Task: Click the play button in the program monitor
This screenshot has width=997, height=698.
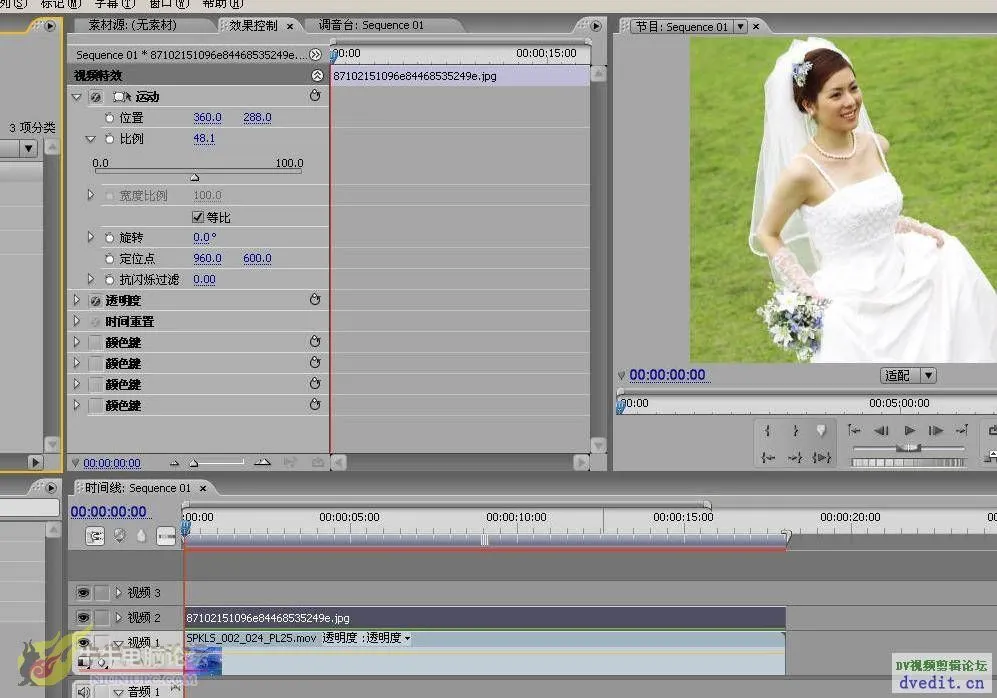Action: point(909,430)
